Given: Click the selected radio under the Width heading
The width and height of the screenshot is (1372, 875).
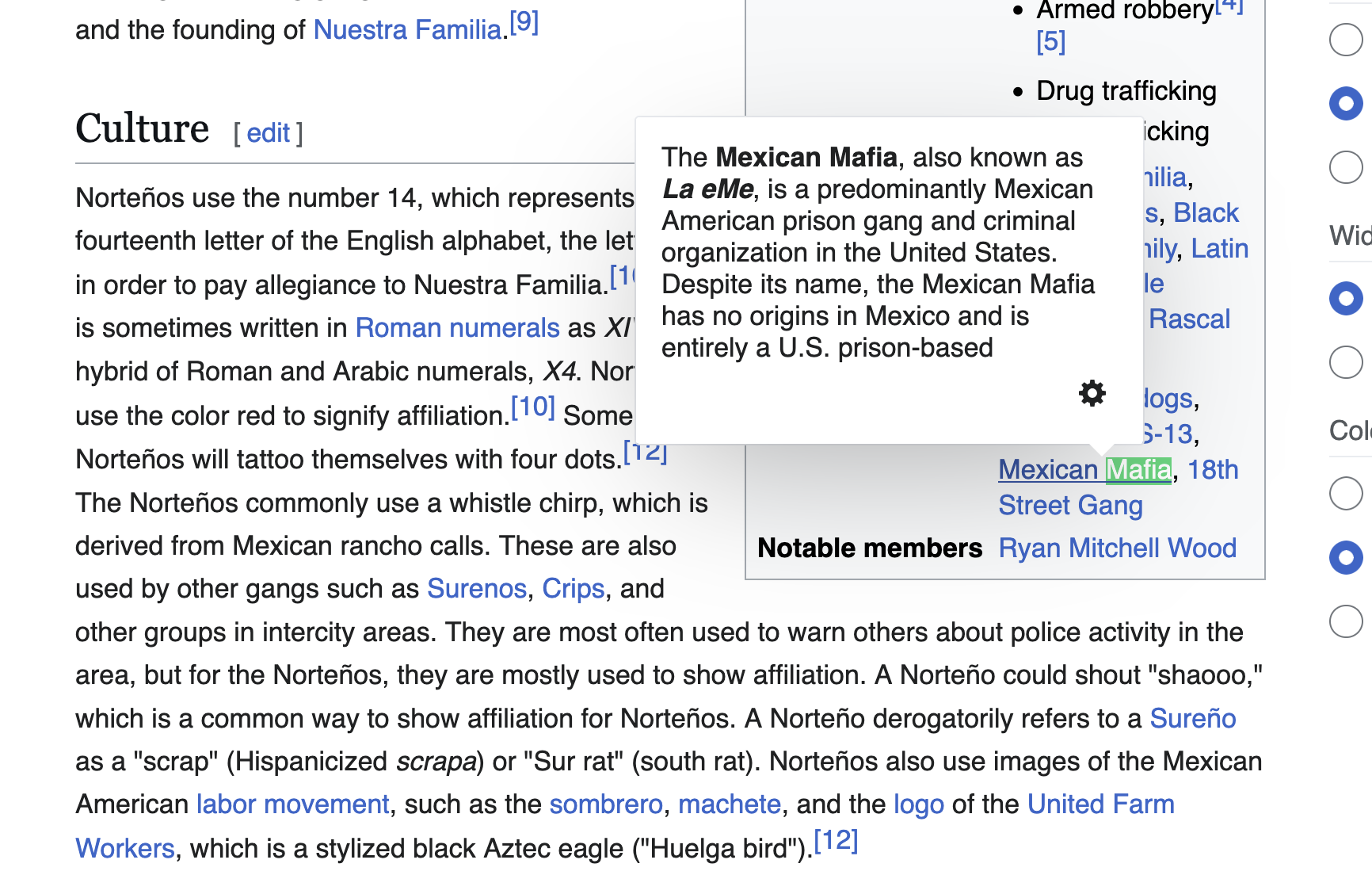Looking at the screenshot, I should pyautogui.click(x=1346, y=298).
